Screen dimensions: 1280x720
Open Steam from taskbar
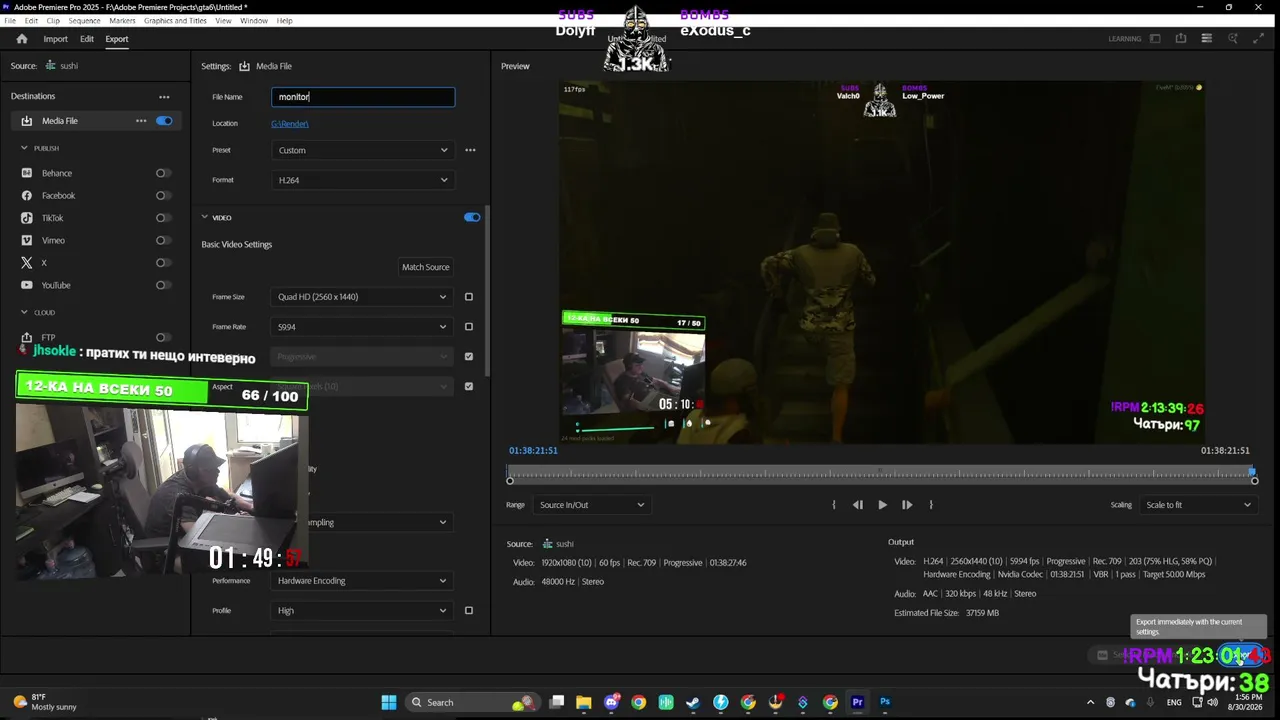pos(693,702)
